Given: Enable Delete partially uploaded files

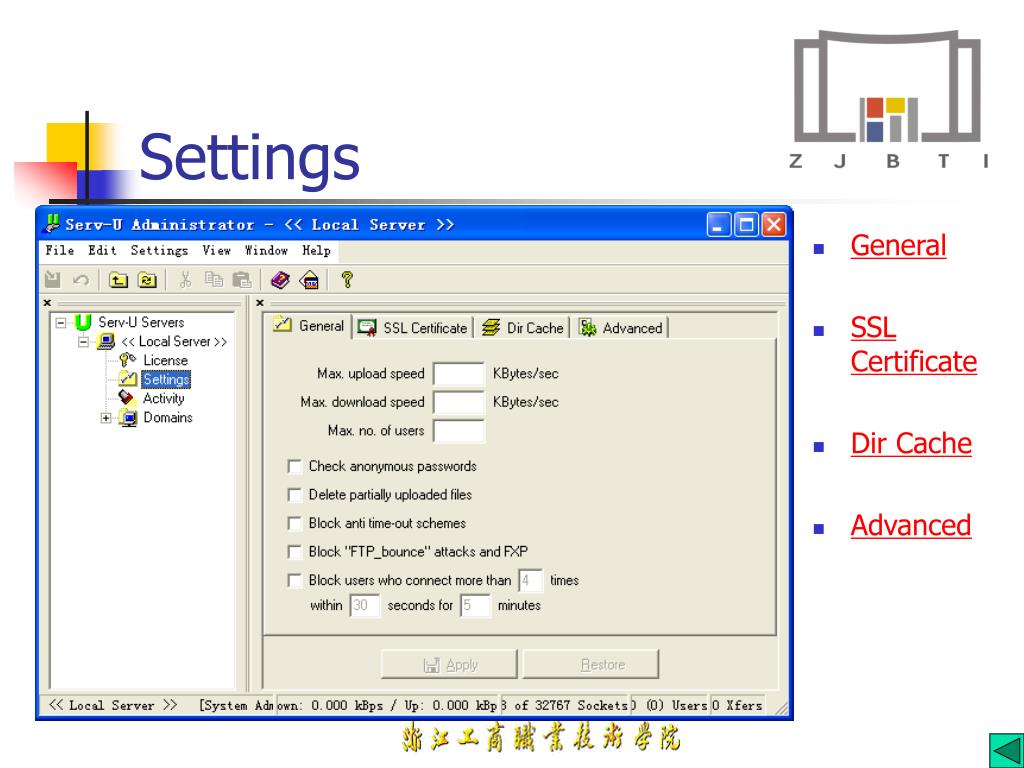Looking at the screenshot, I should click(295, 495).
